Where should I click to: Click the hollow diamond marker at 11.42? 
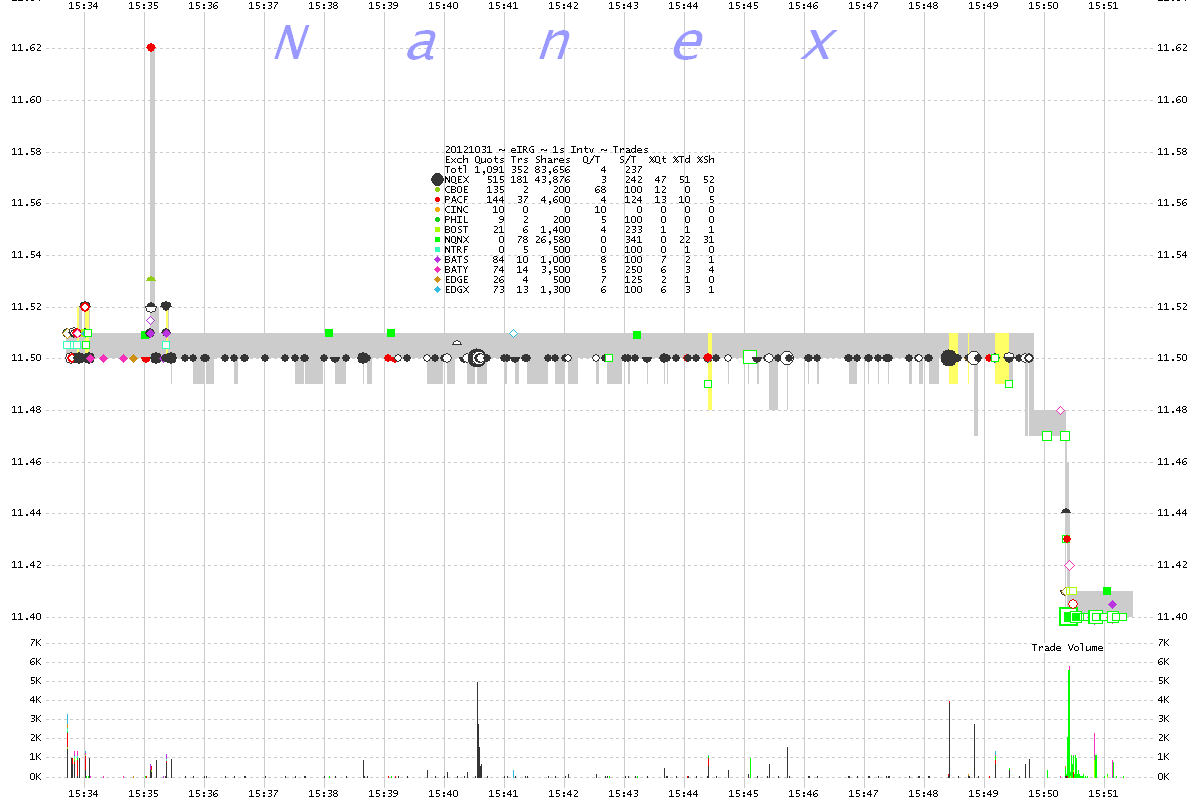[x=1068, y=565]
